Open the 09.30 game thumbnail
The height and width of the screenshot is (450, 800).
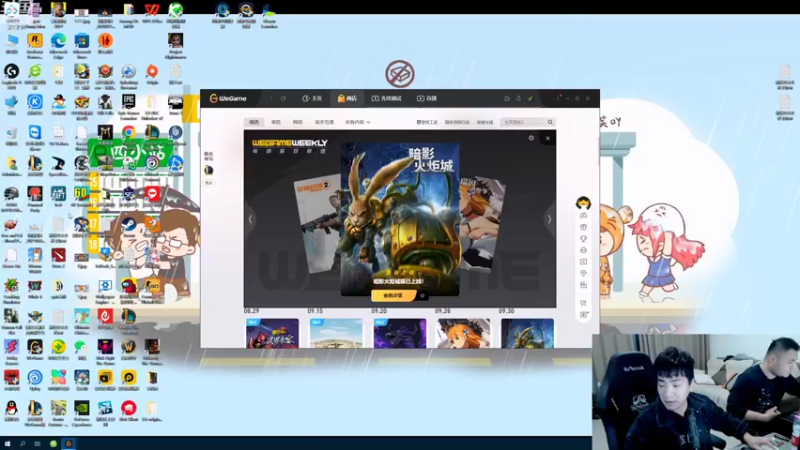[528, 333]
